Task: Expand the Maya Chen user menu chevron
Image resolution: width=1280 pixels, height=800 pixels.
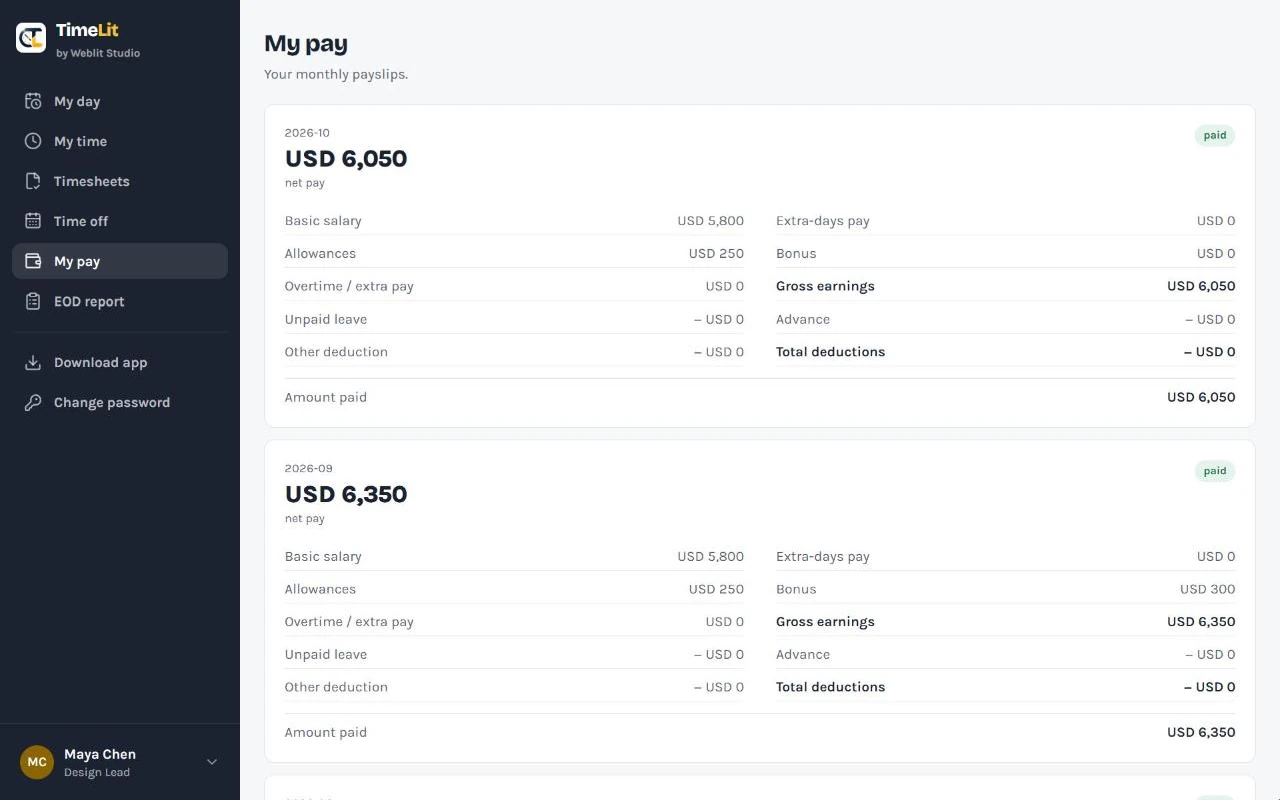Action: [212, 762]
